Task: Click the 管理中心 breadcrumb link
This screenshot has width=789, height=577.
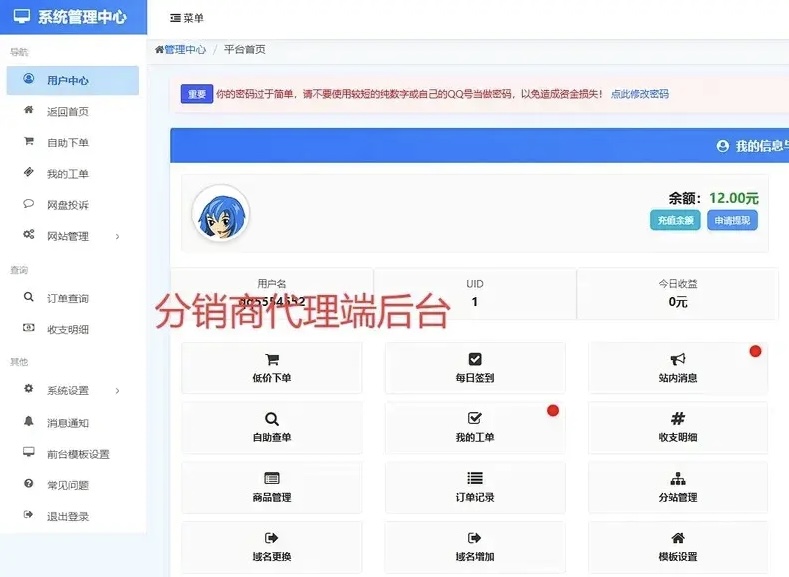Action: point(185,49)
